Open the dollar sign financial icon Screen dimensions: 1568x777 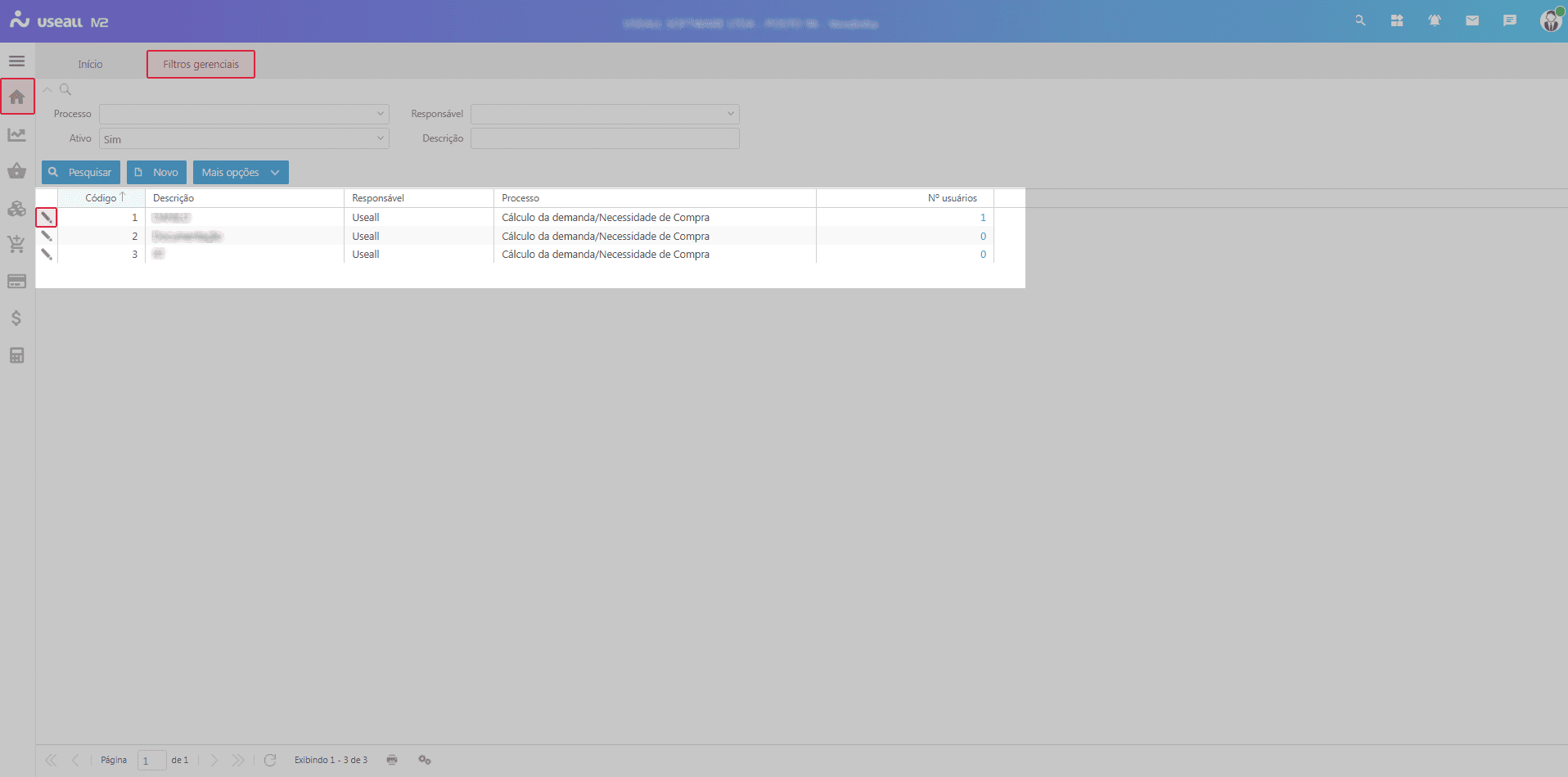(16, 318)
